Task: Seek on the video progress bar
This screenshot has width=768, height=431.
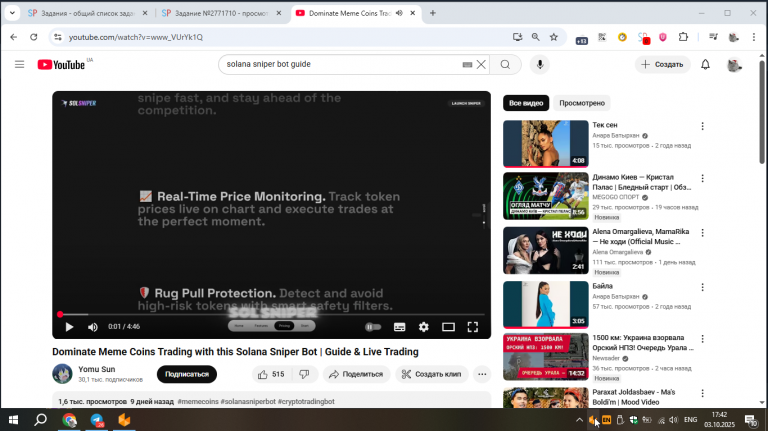Action: [x=271, y=314]
